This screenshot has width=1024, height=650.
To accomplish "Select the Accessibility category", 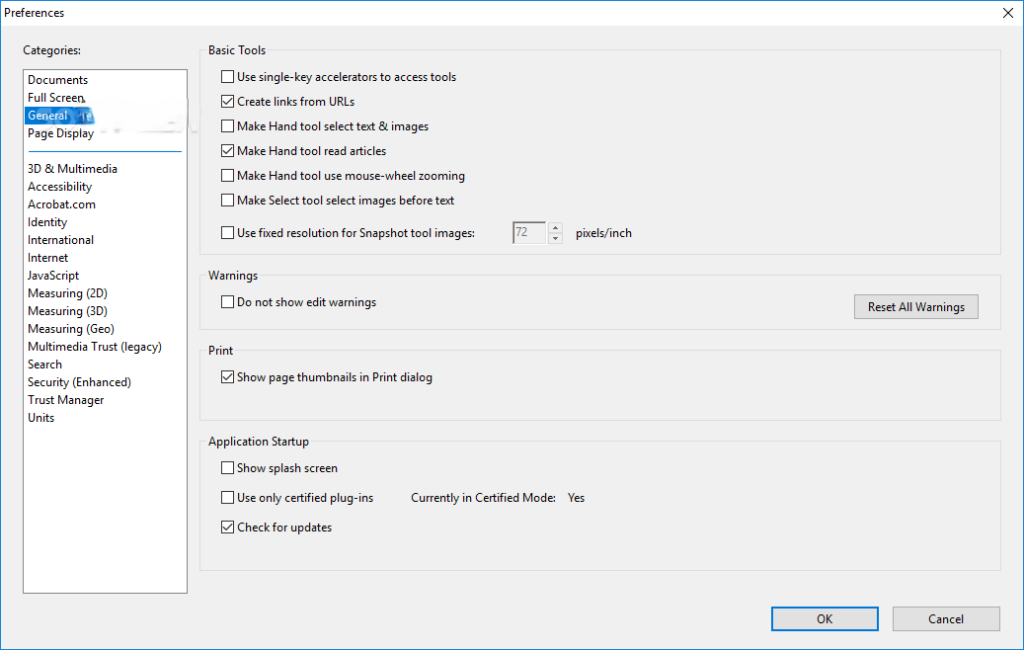I will (x=59, y=187).
